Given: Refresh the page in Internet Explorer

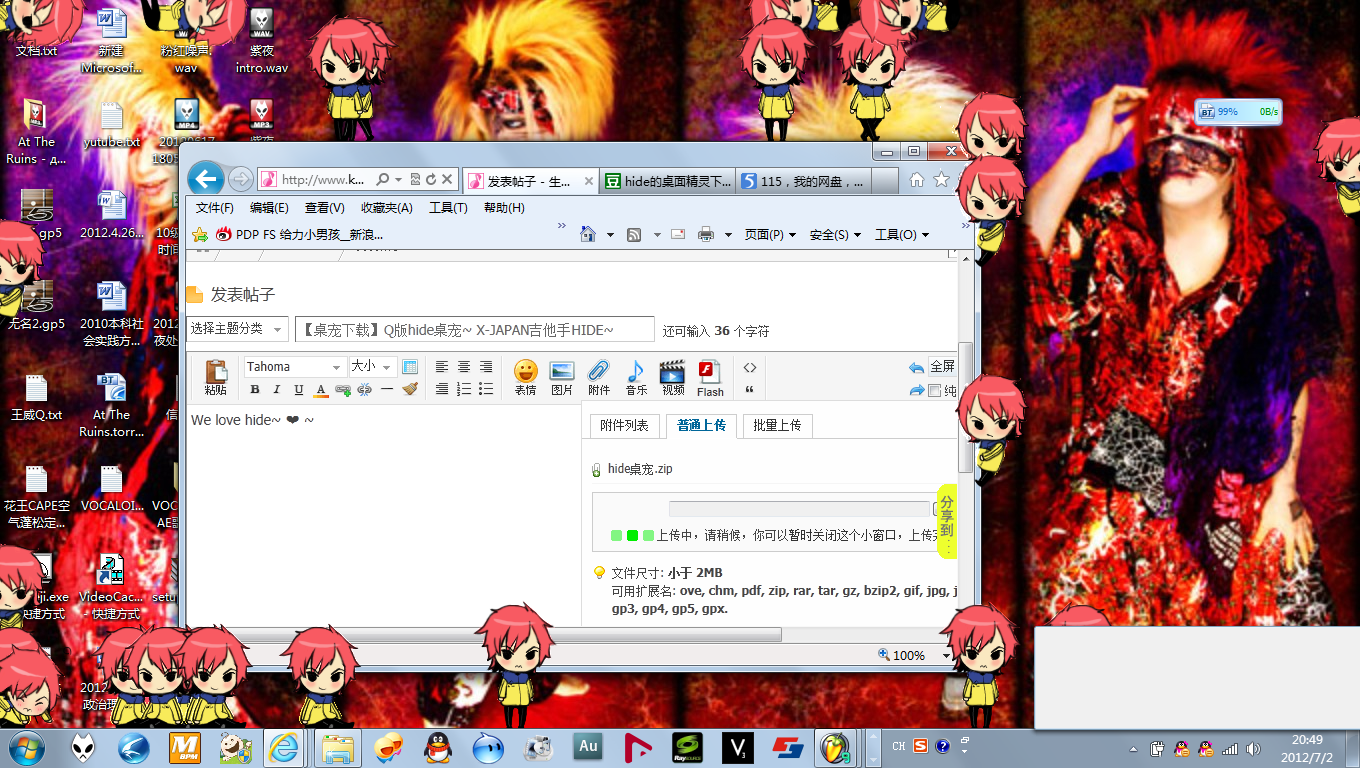Looking at the screenshot, I should pyautogui.click(x=431, y=180).
